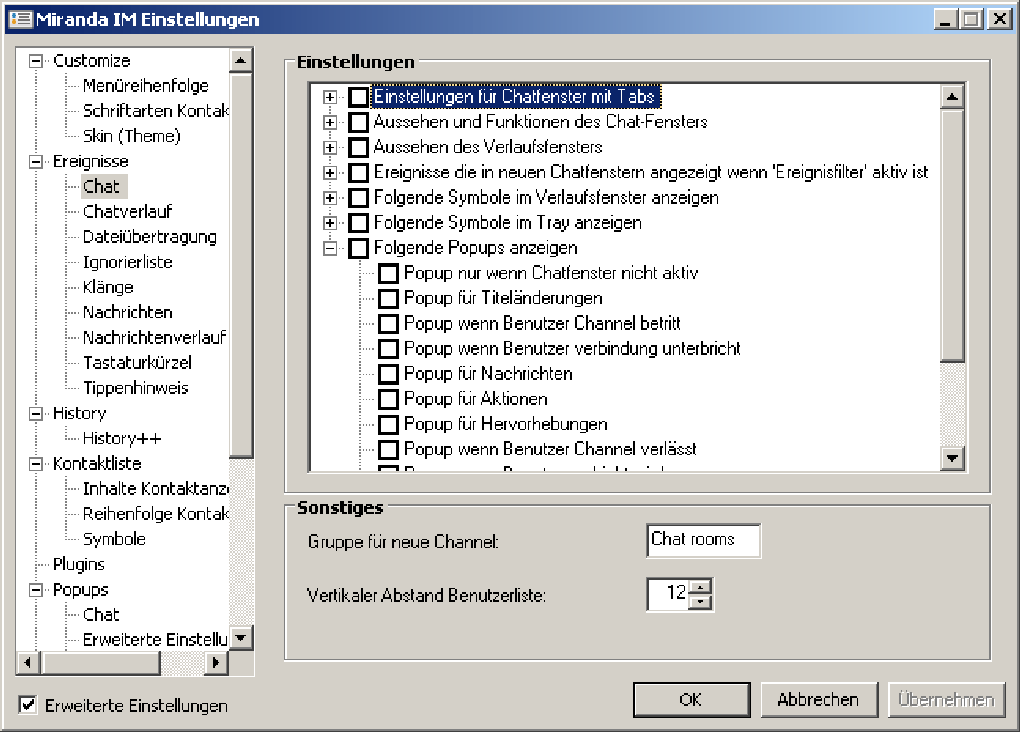
Task: Toggle 'Folgende Popups anzeigen' checkbox
Action: [x=358, y=248]
